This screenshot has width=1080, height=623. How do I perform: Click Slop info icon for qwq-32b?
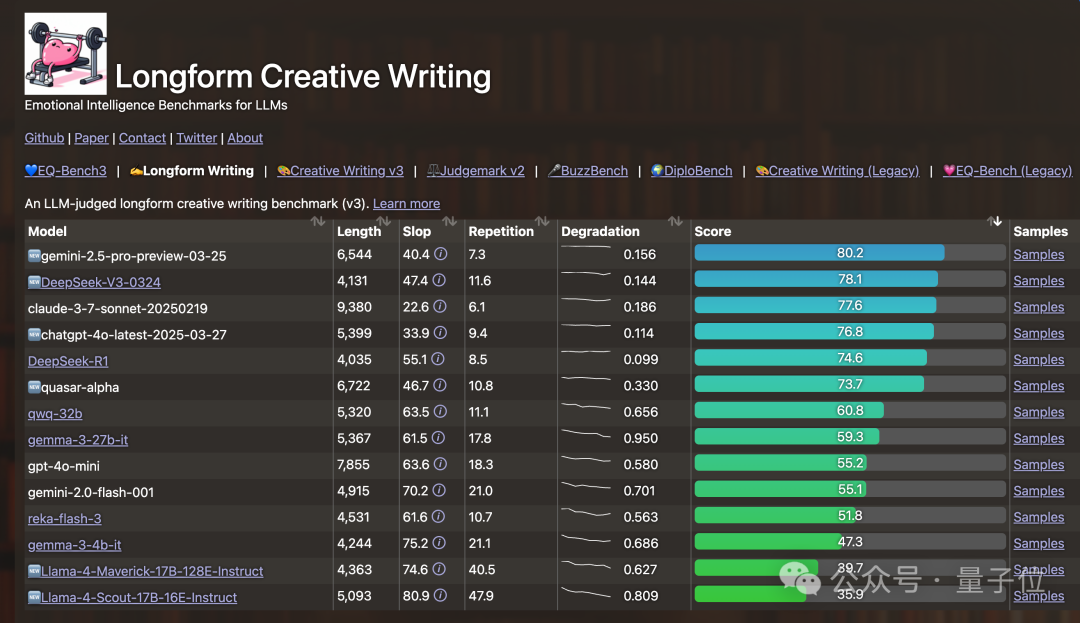[440, 411]
